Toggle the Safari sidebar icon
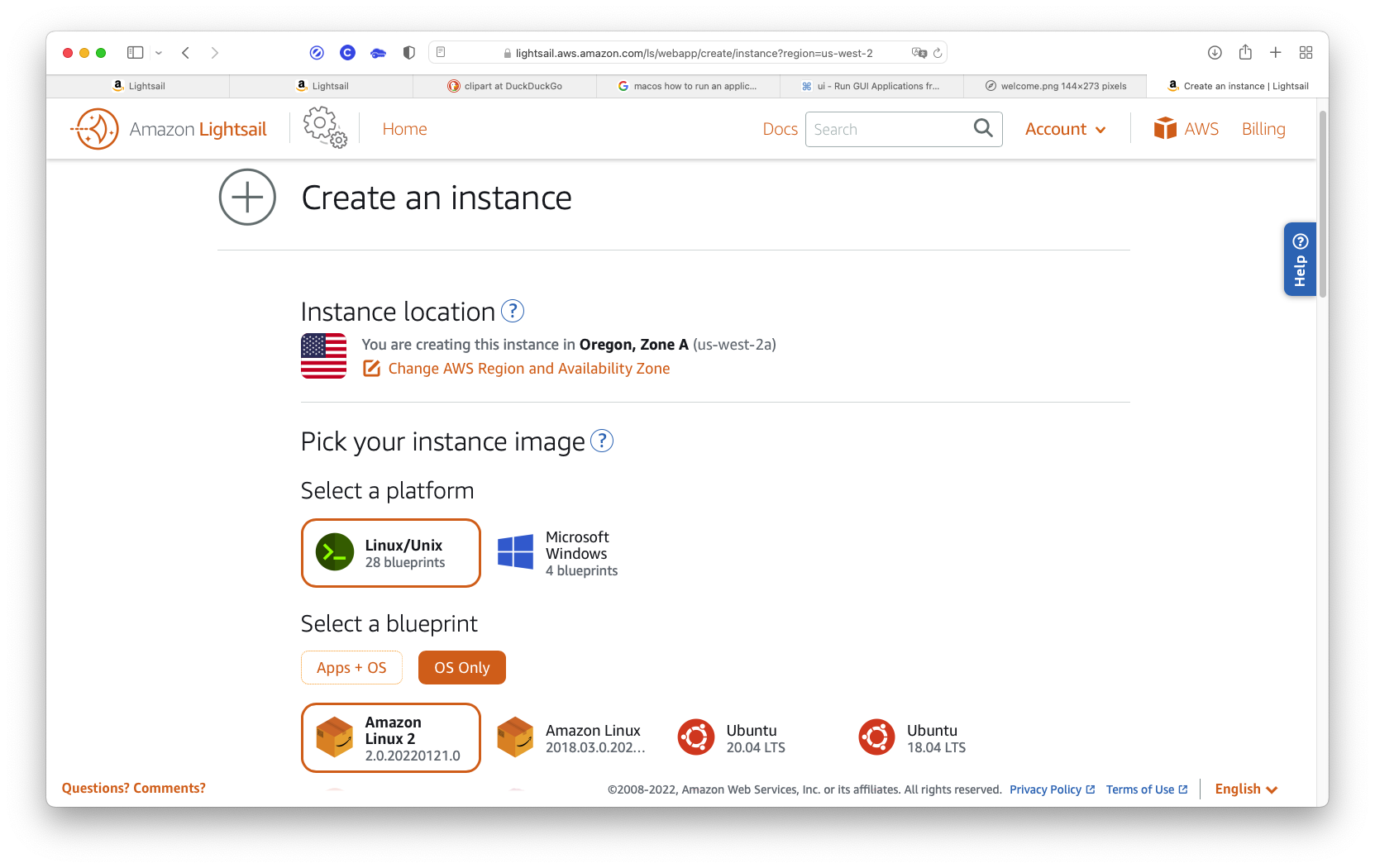Image resolution: width=1375 pixels, height=868 pixels. coord(135,53)
